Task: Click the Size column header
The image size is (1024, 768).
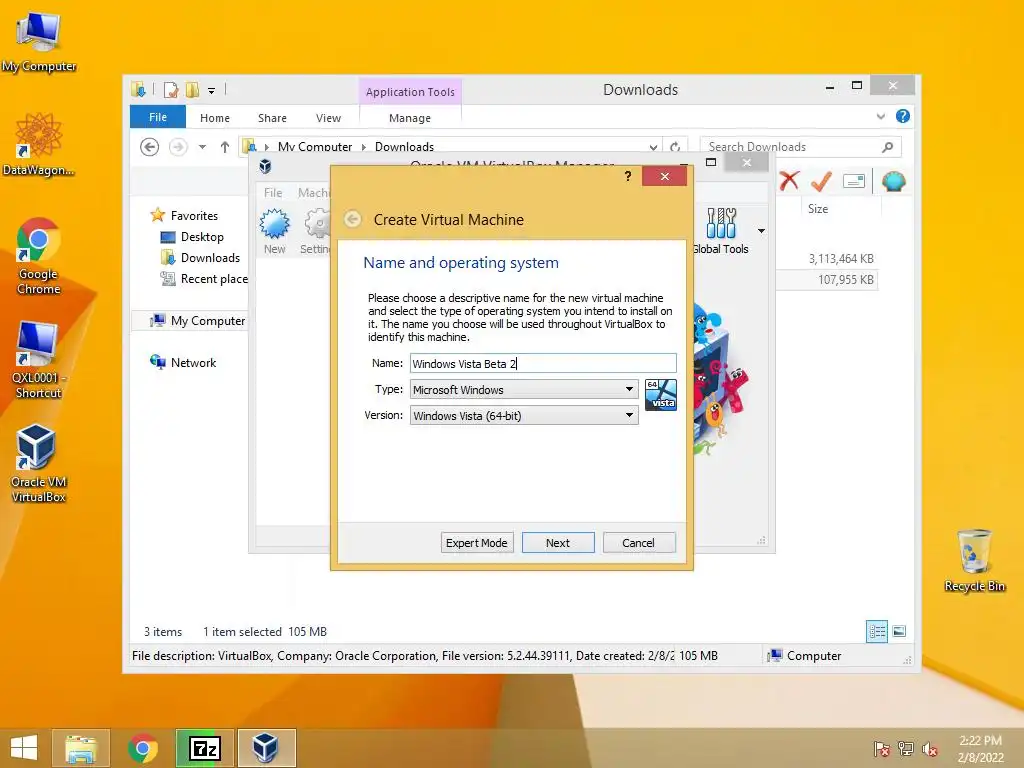Action: point(818,209)
